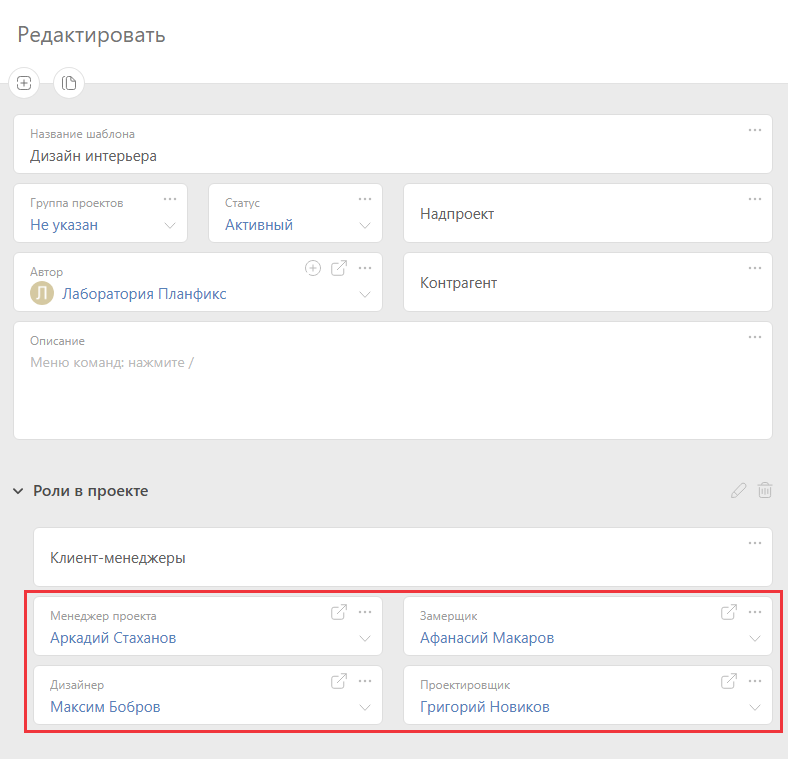The width and height of the screenshot is (788, 759).
Task: Open external link icon for Дизайнер
Action: pos(339,681)
